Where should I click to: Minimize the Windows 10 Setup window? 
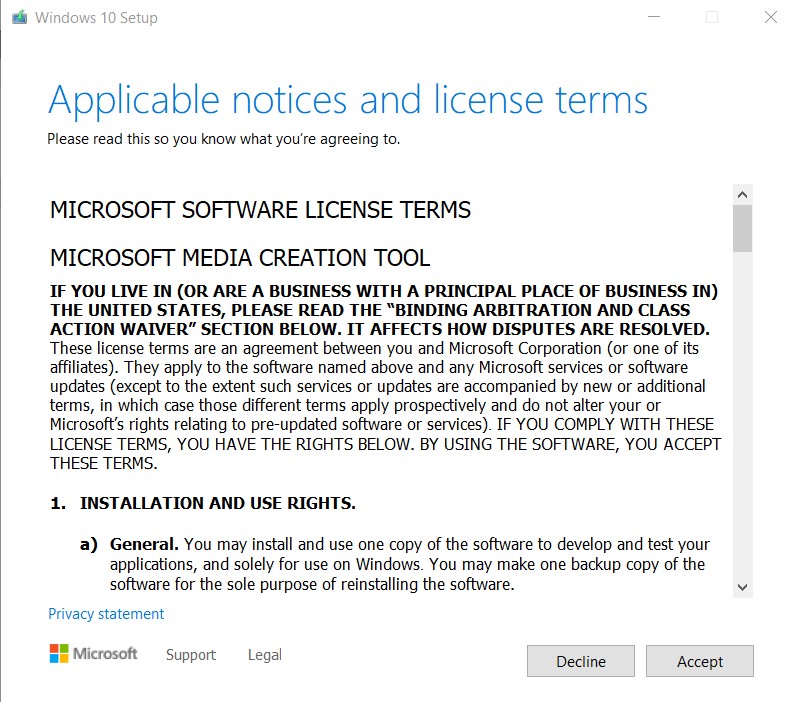point(653,17)
